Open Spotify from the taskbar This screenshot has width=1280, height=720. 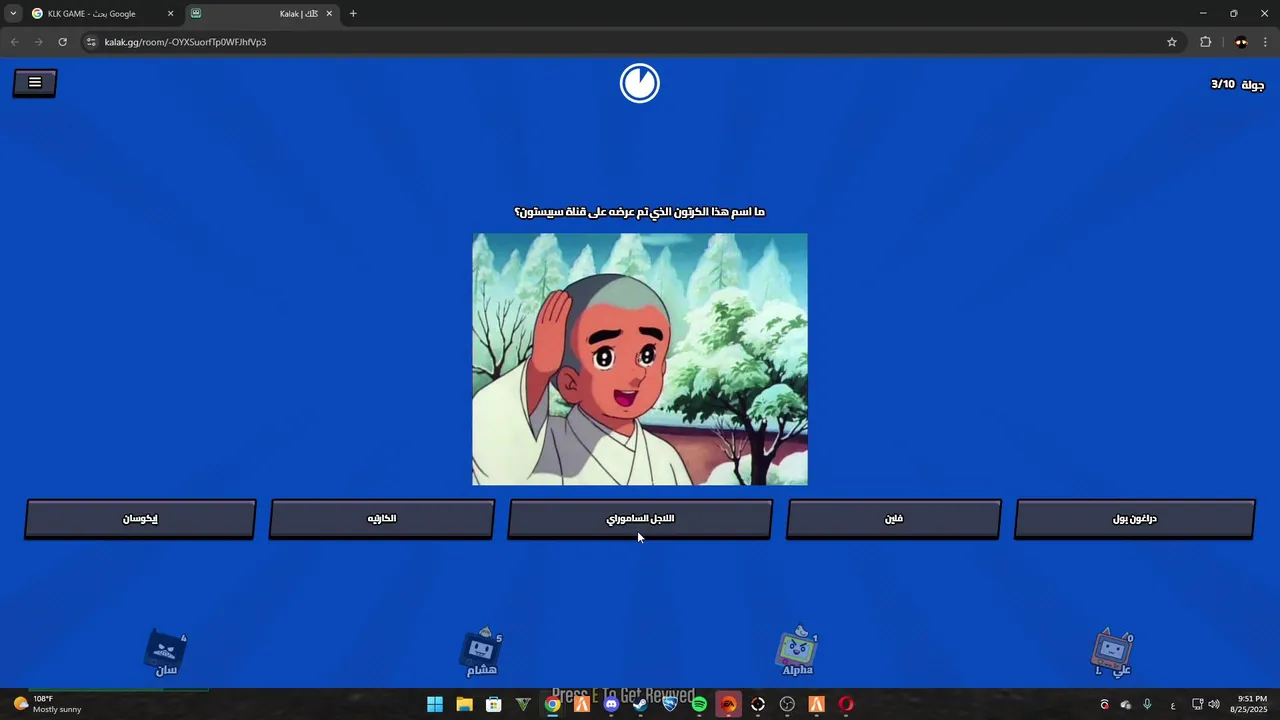pos(699,704)
